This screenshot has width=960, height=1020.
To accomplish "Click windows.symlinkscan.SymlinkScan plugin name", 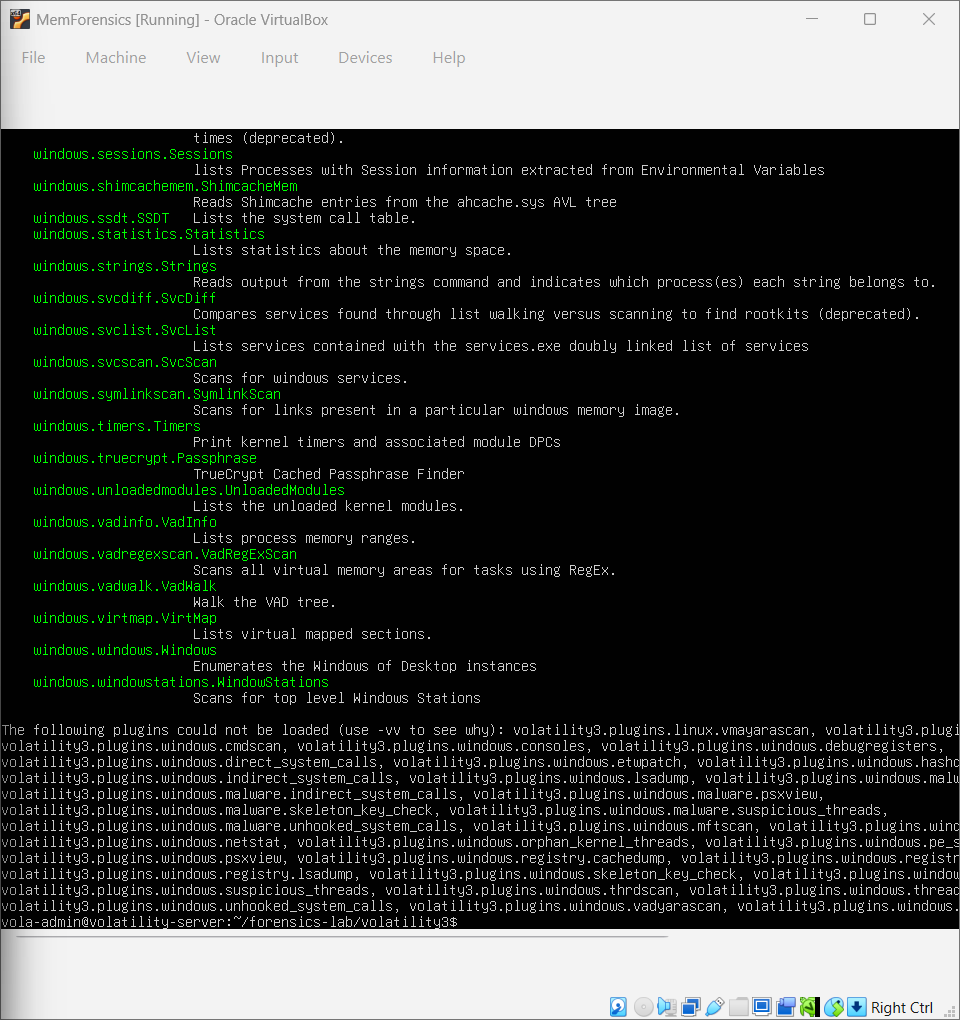I will click(157, 394).
